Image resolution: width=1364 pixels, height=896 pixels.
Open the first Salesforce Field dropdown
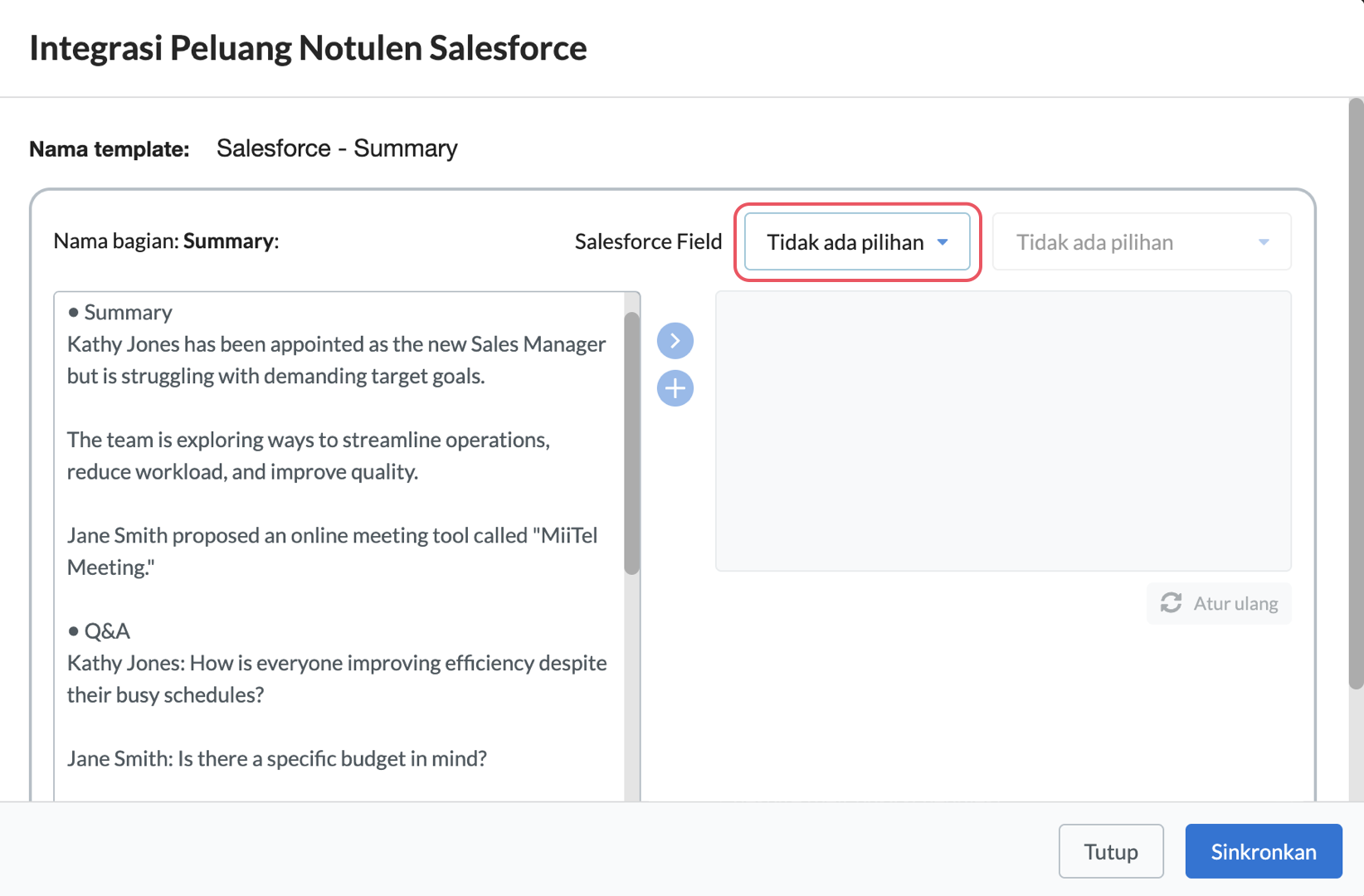coord(857,241)
